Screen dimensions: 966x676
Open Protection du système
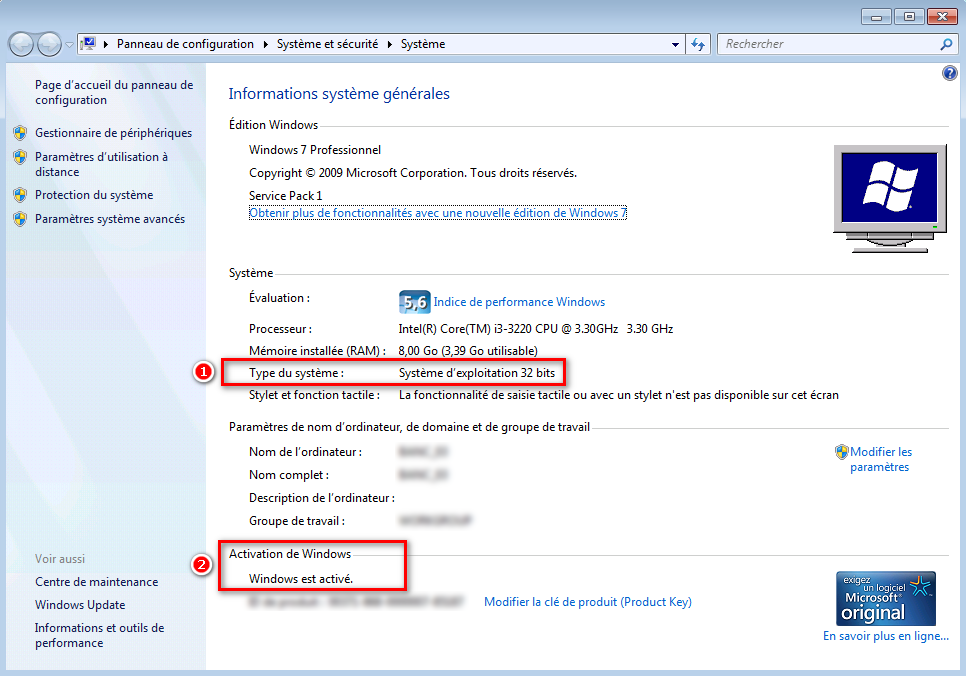click(x=94, y=195)
